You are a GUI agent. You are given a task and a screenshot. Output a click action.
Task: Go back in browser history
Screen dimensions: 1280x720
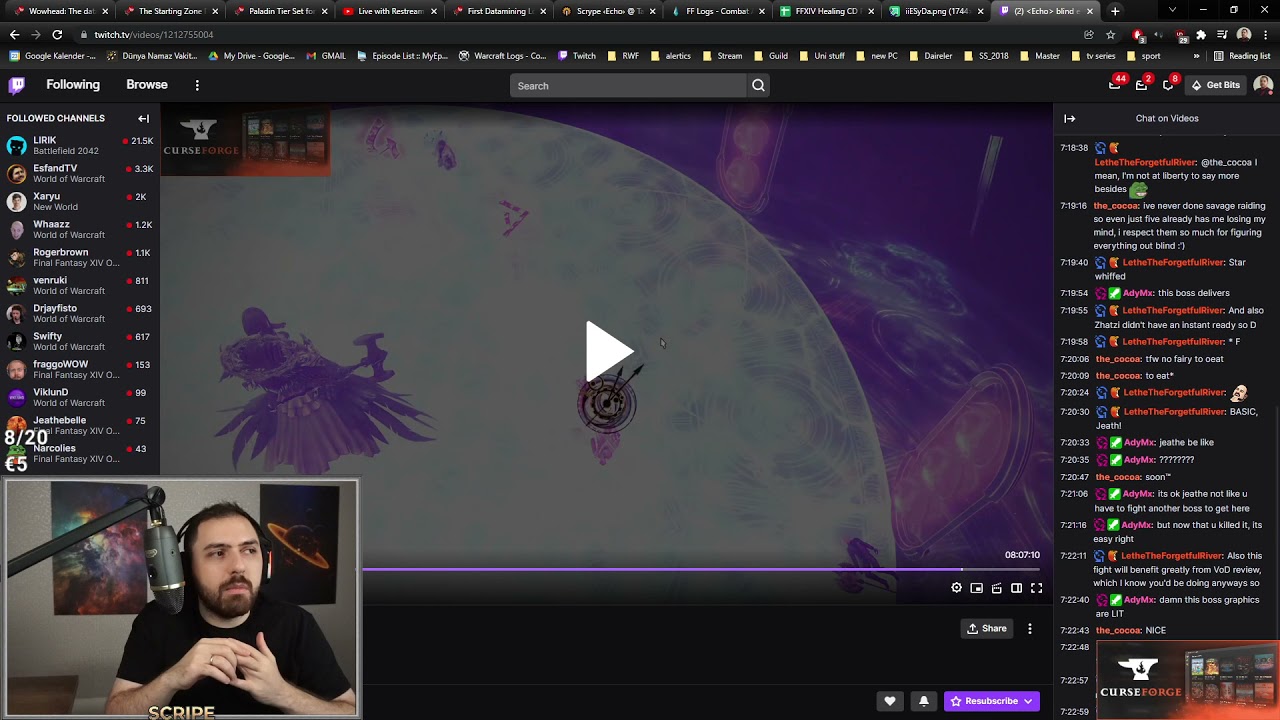click(x=14, y=35)
